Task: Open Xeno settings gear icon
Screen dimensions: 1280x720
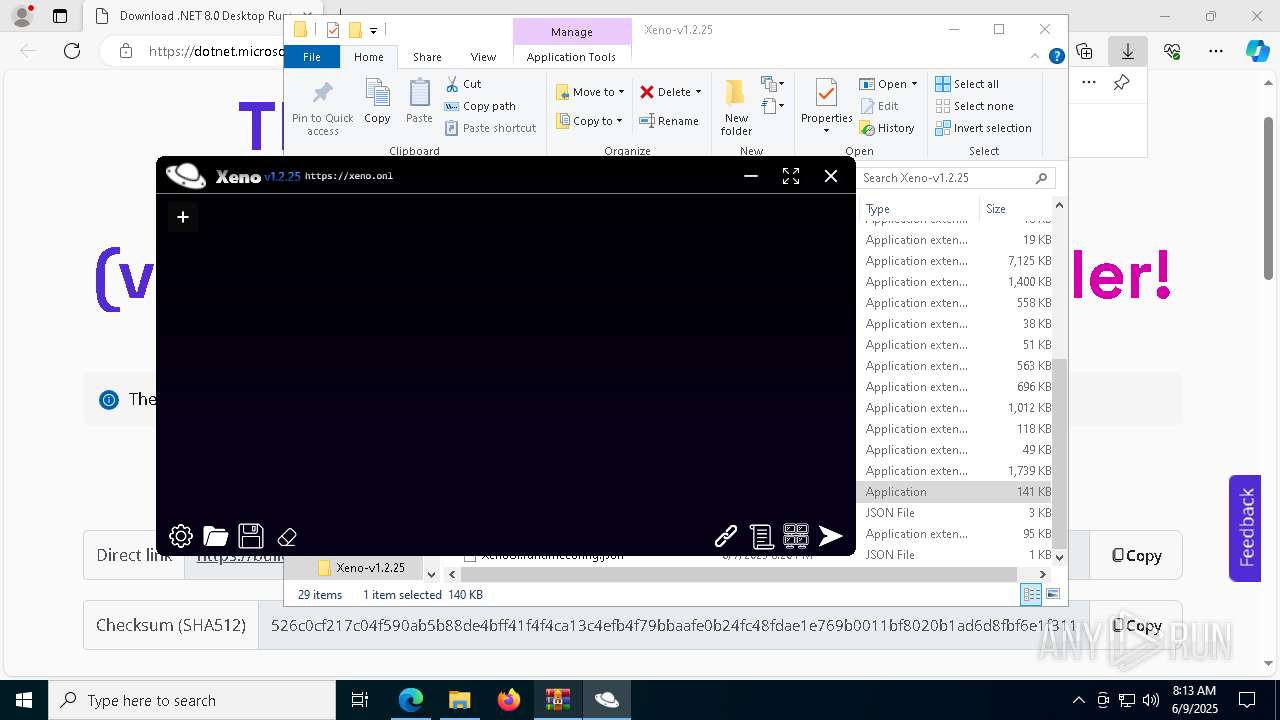Action: click(181, 536)
